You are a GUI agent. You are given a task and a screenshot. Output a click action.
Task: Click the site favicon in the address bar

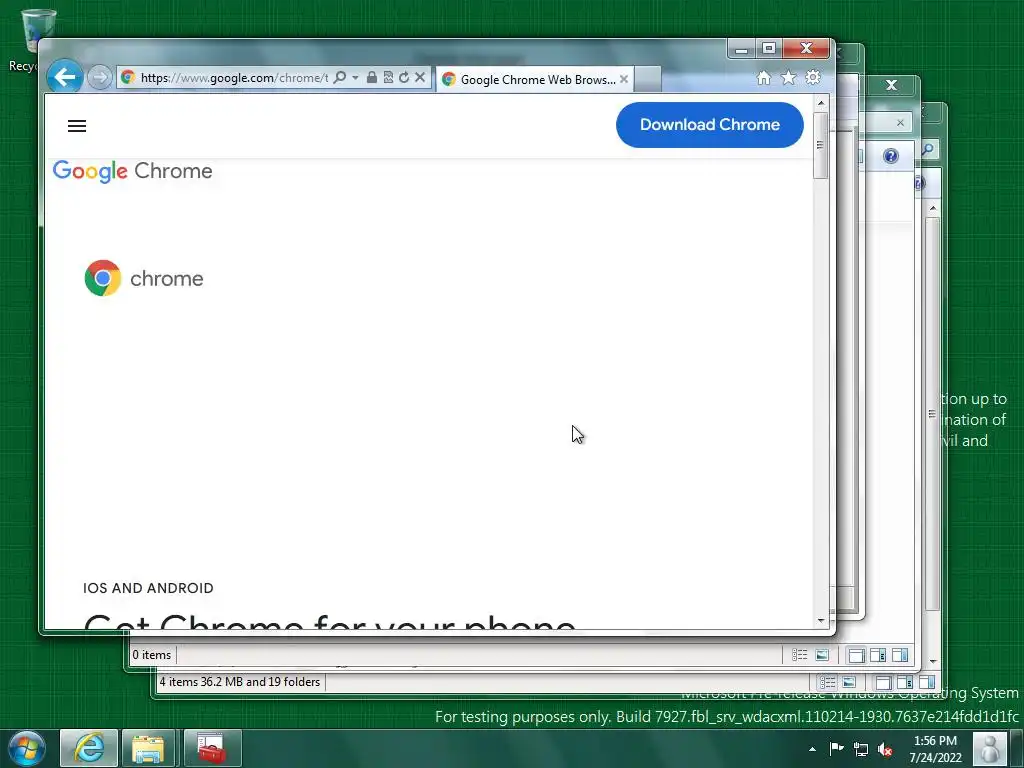128,77
